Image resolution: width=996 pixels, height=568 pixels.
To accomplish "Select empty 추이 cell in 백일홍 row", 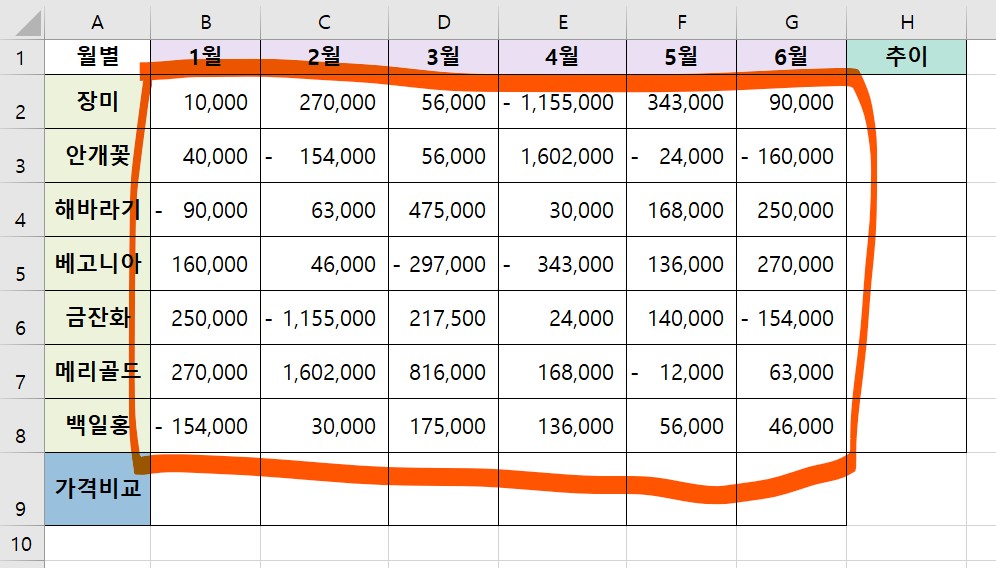I will (907, 426).
